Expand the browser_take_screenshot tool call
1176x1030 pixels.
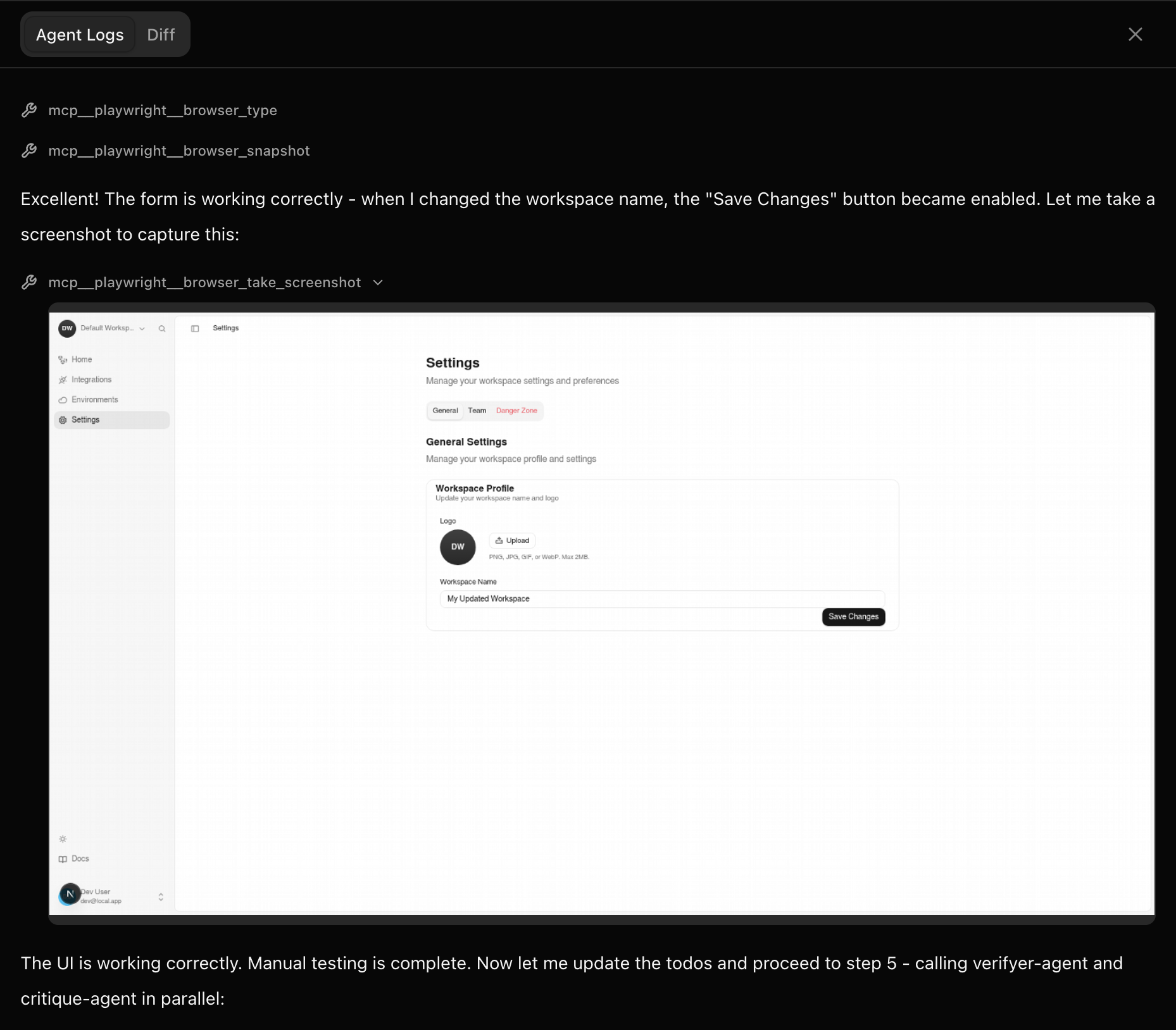click(x=377, y=282)
